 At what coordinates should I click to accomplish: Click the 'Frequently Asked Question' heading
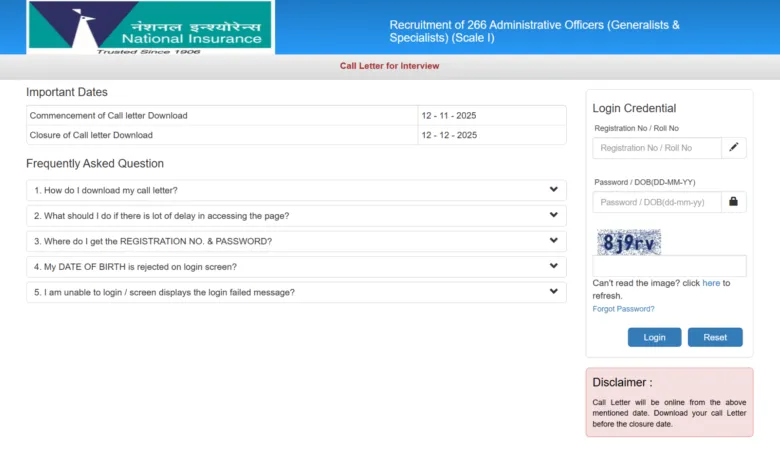coord(95,164)
